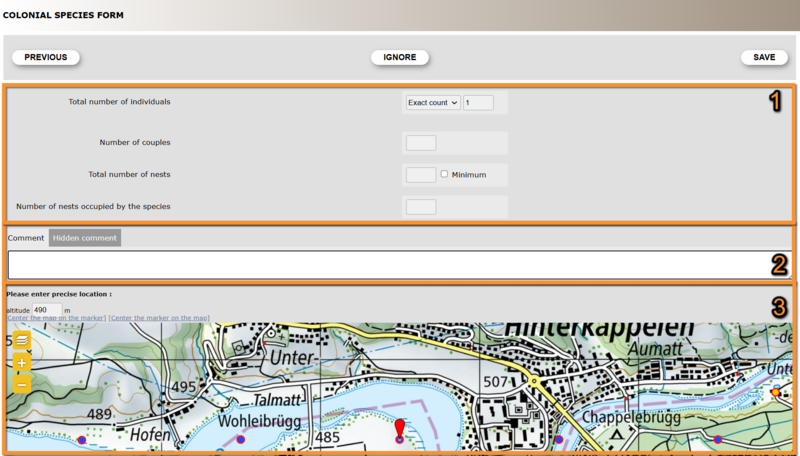Screen dimensions: 800x456
Task: Enable the Minimum checkbox for nests
Action: tap(444, 174)
